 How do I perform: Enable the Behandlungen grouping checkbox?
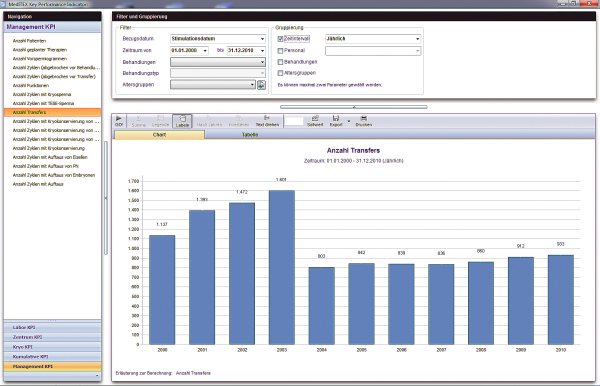pos(280,62)
